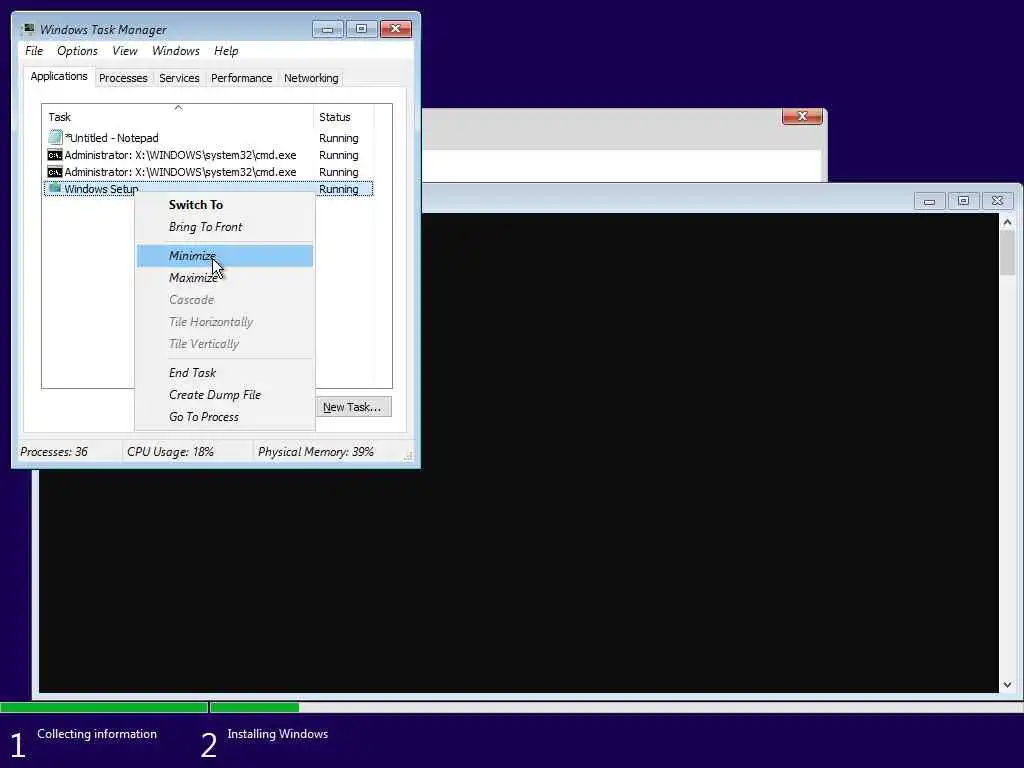
Task: Open the View menu
Action: [125, 51]
